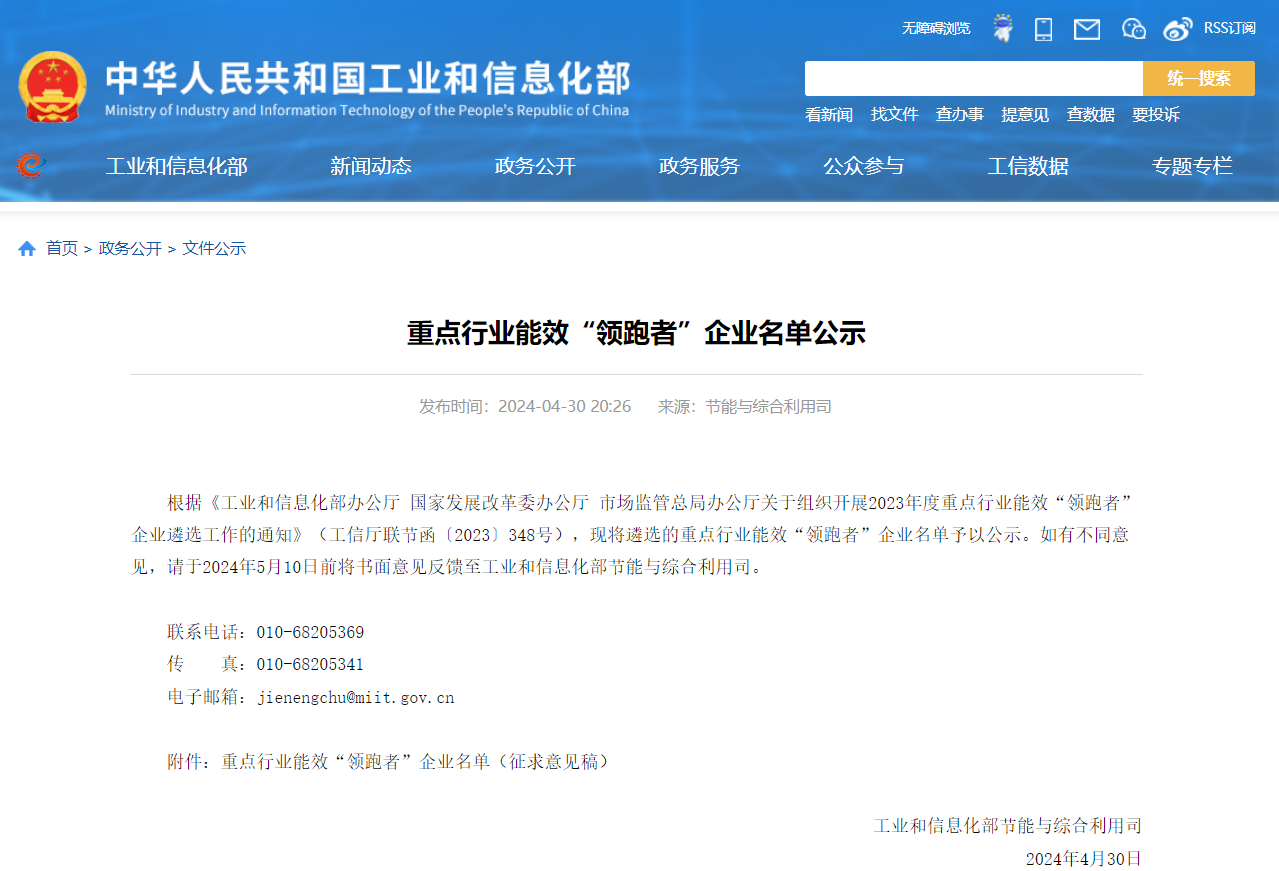Click the envelope mail icon
Image resolution: width=1279 pixels, height=871 pixels.
1087,29
